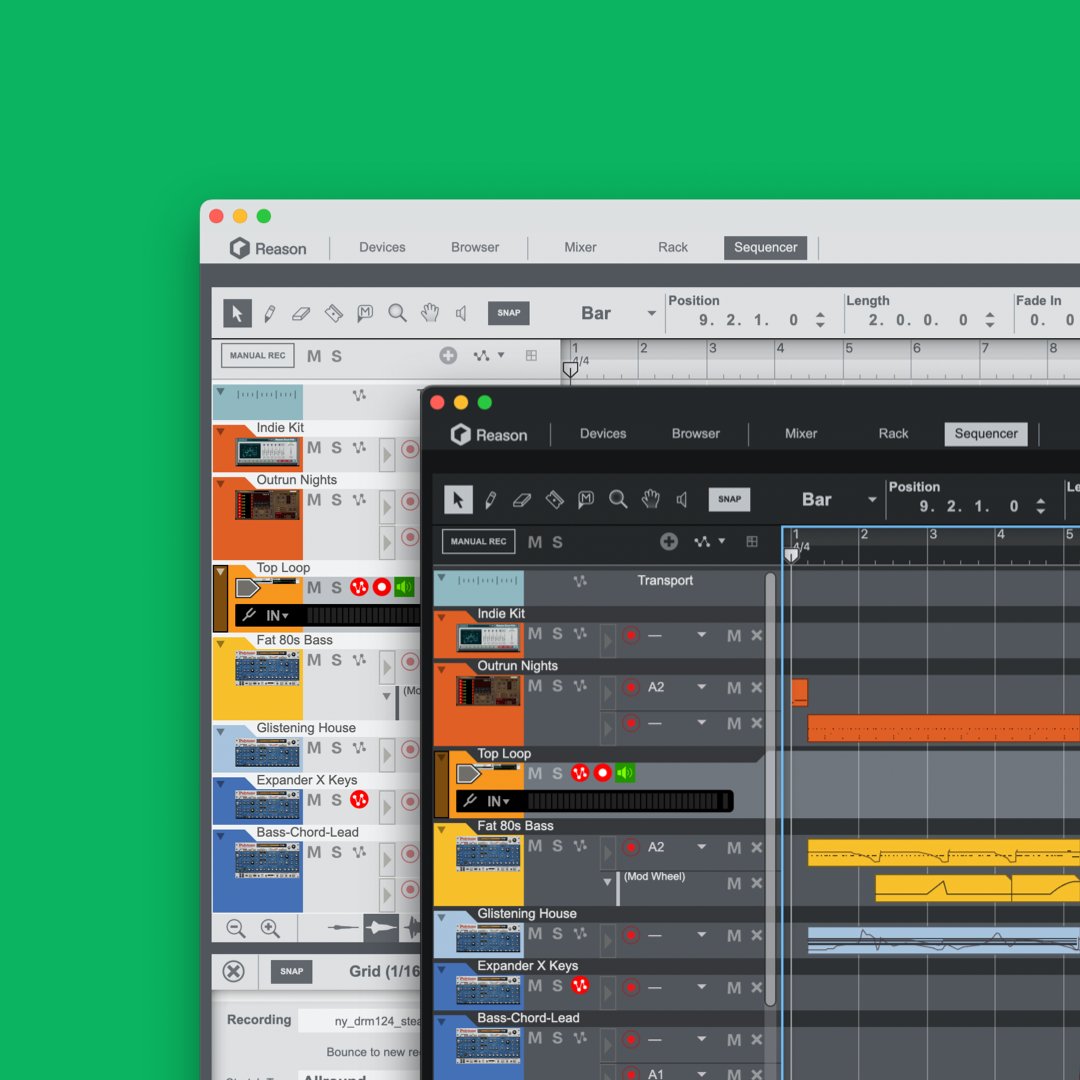Open the Mixer tab in the light window
1080x1080 pixels.
coord(580,247)
